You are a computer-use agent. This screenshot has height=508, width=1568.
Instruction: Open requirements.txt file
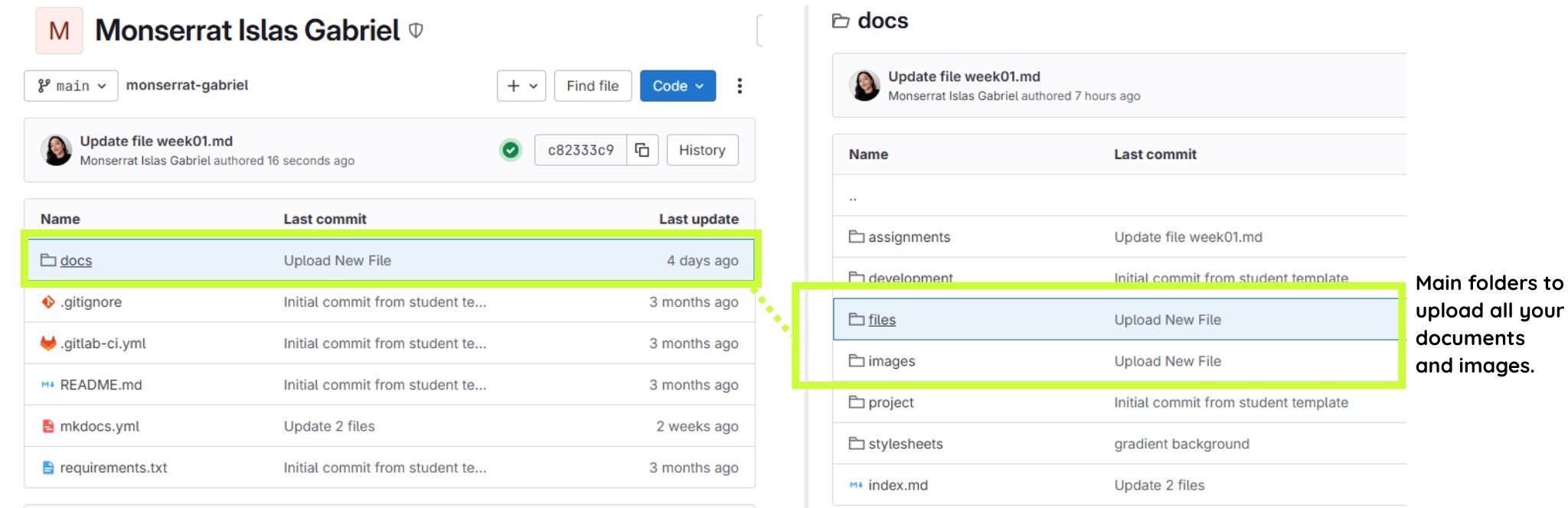click(113, 467)
